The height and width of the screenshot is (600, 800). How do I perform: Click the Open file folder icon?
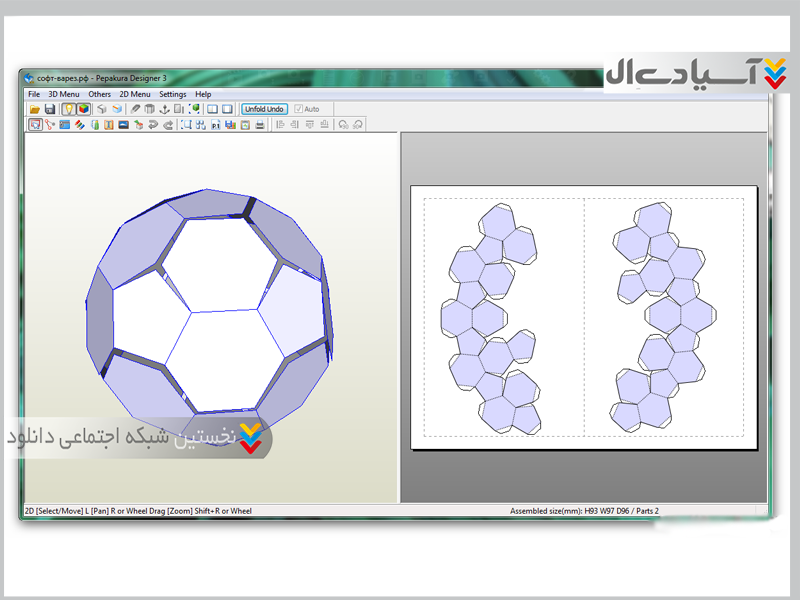[35, 109]
